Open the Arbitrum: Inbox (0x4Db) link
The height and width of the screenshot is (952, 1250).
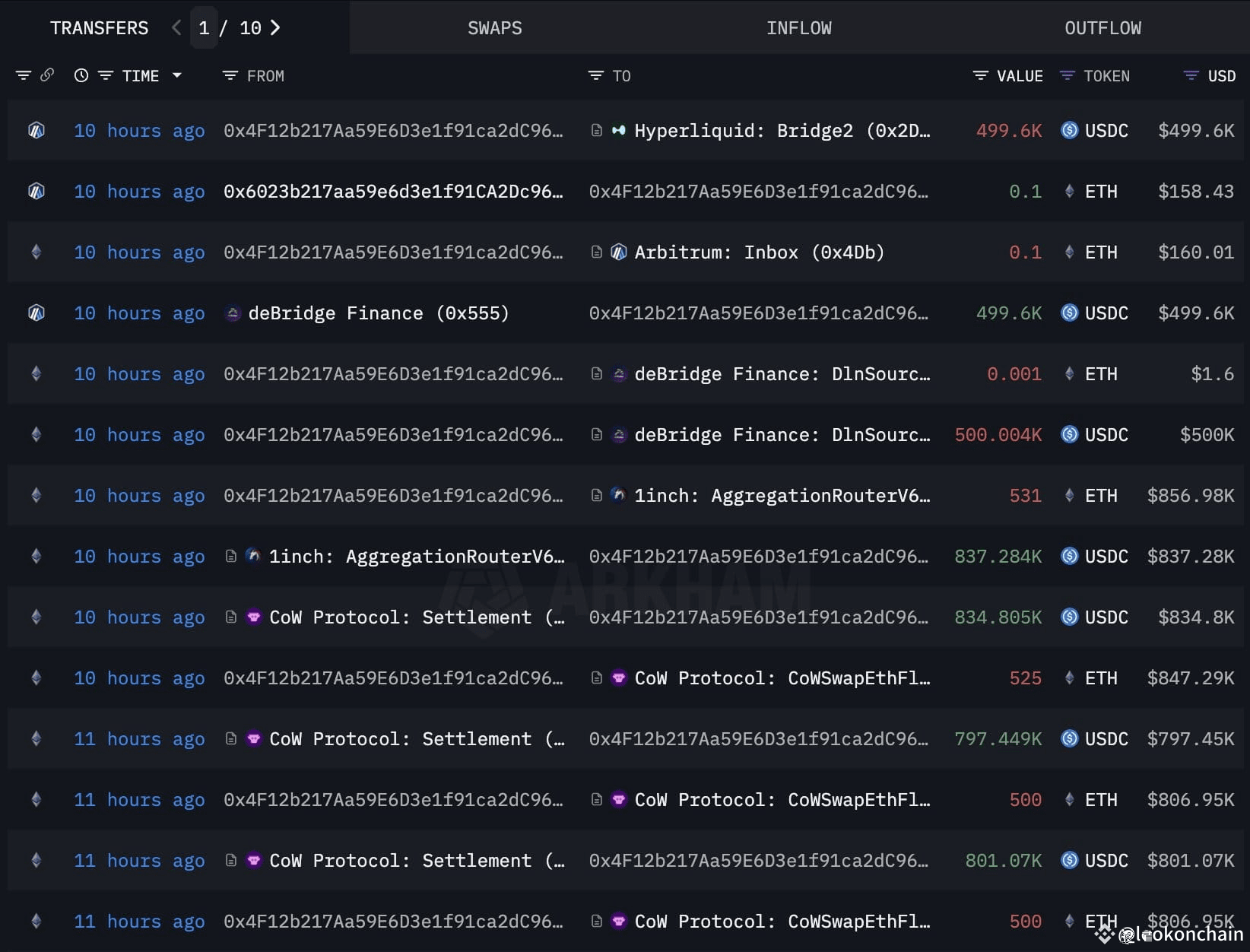tap(759, 252)
